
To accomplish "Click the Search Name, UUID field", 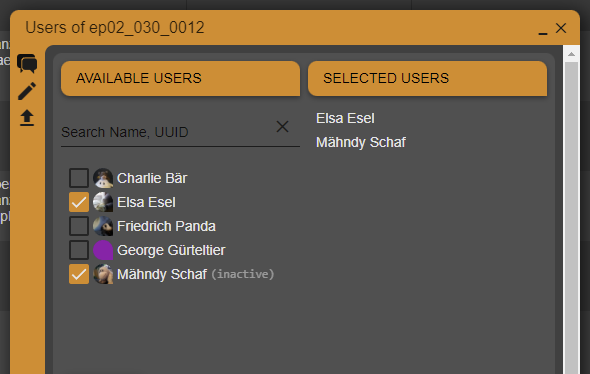I will [x=167, y=132].
